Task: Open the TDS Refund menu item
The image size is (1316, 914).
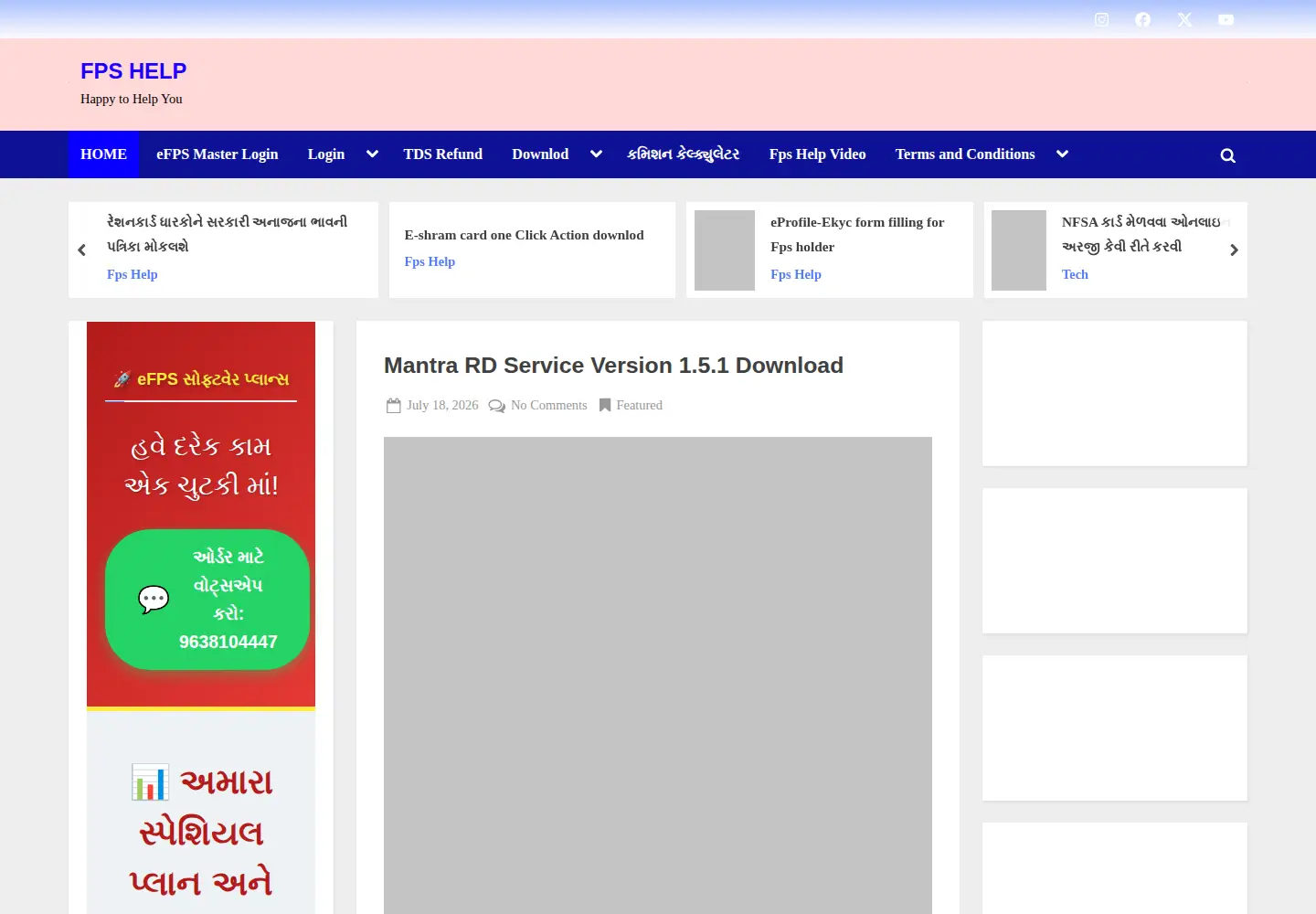Action: [443, 154]
